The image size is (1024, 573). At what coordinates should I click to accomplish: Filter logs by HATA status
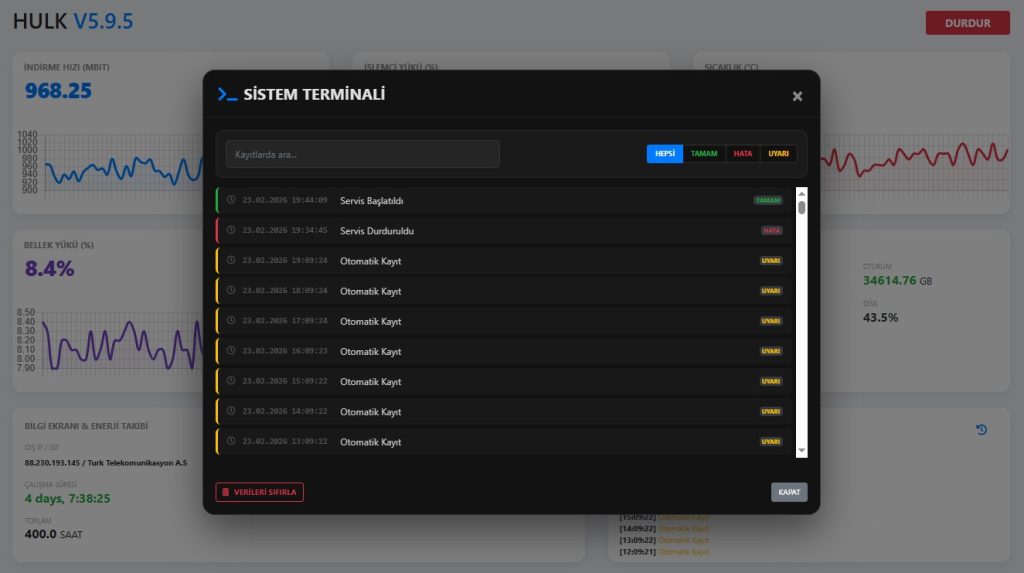tap(743, 154)
